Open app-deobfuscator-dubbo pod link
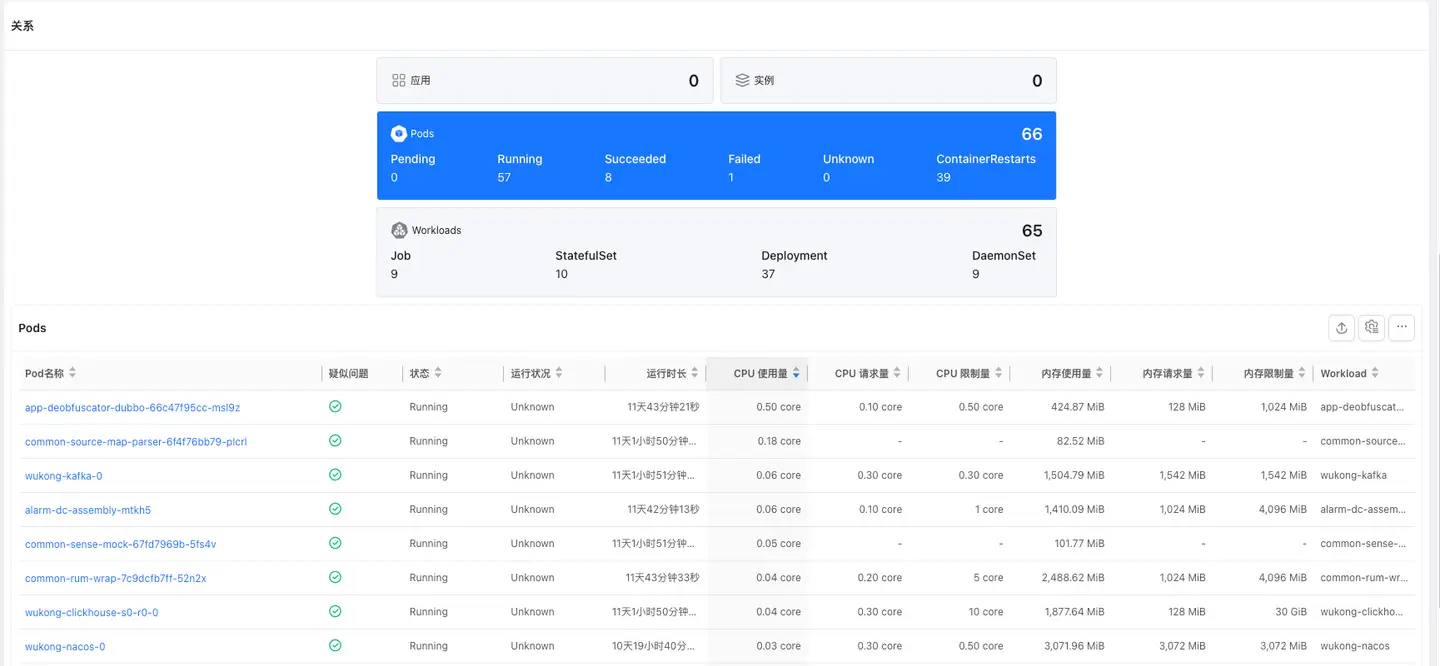The image size is (1440, 666). tap(132, 408)
